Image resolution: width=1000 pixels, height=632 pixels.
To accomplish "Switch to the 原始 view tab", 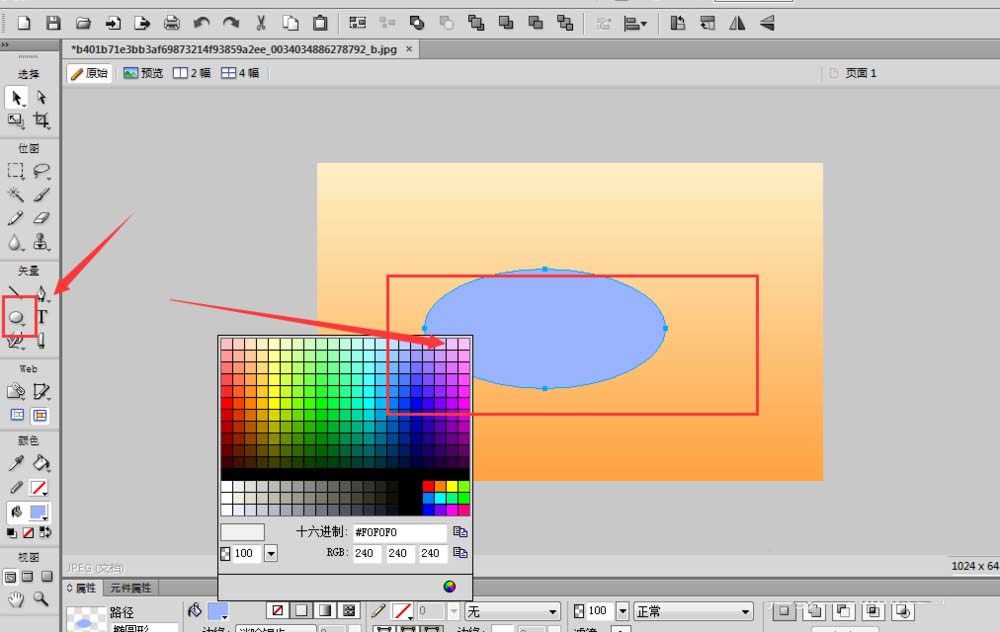I will pos(89,73).
